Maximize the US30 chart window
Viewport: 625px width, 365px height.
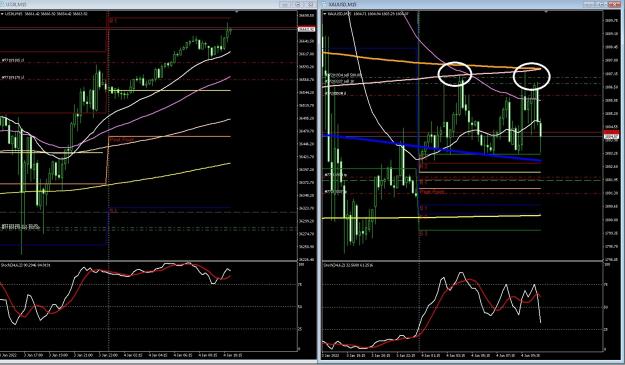click(297, 4)
